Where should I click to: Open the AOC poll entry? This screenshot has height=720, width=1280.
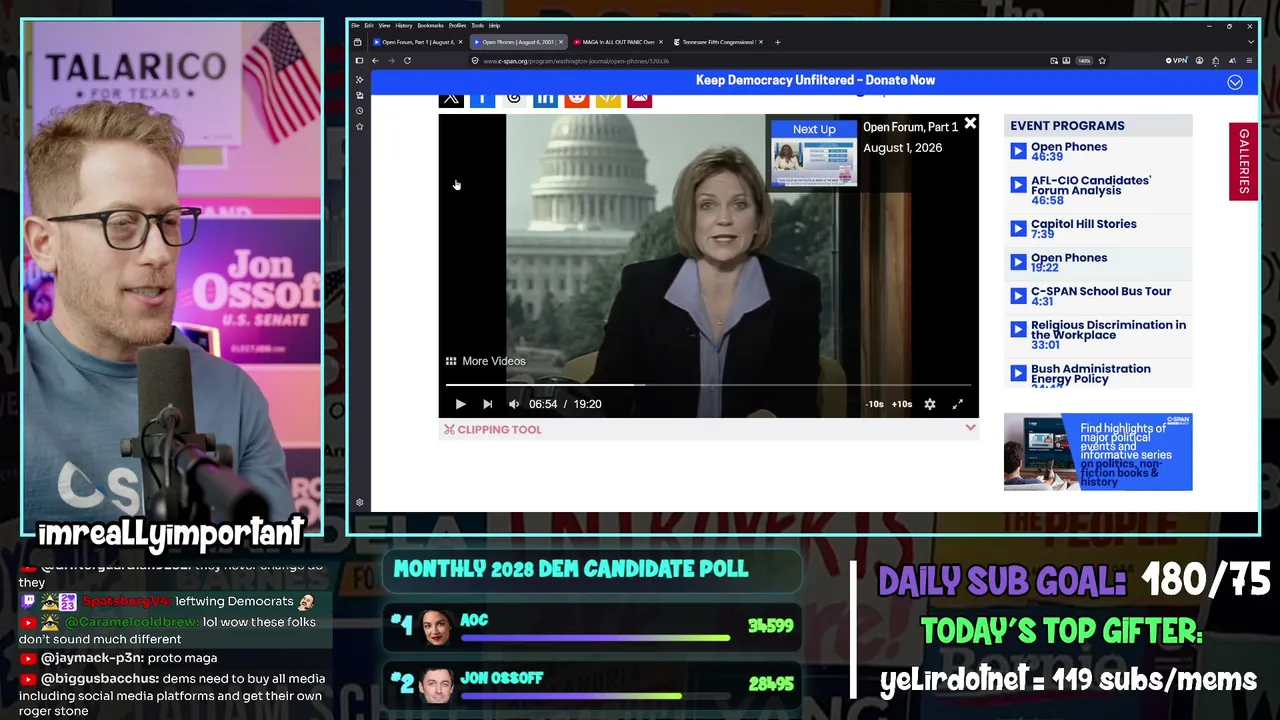pyautogui.click(x=592, y=627)
